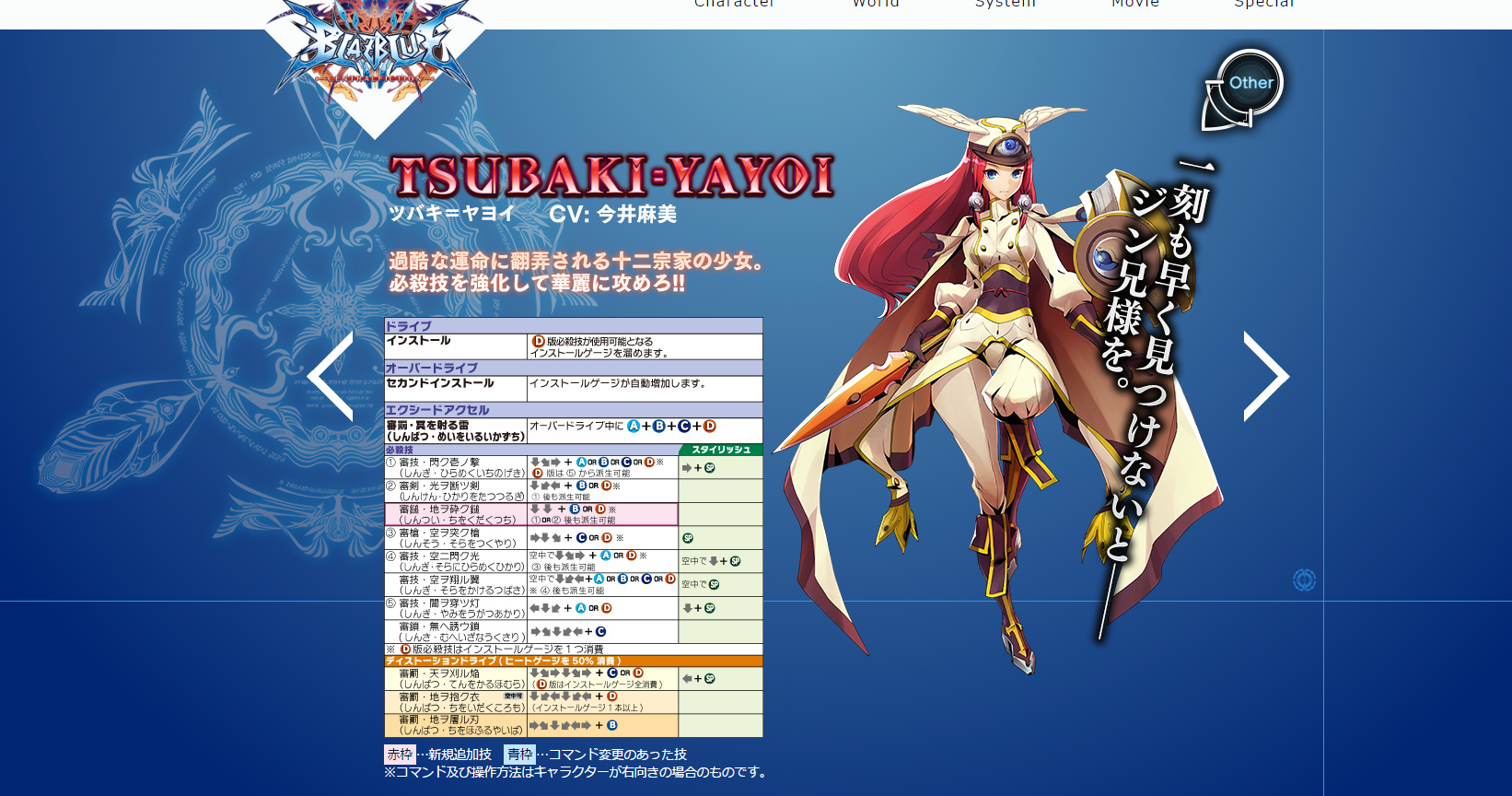Click move ④ 審技・空ニ閃ク光
This screenshot has height=796, width=1512.
(x=456, y=561)
